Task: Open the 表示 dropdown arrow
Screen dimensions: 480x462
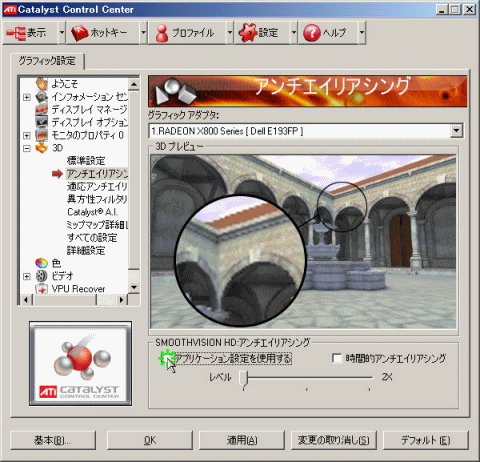Action: [62, 33]
